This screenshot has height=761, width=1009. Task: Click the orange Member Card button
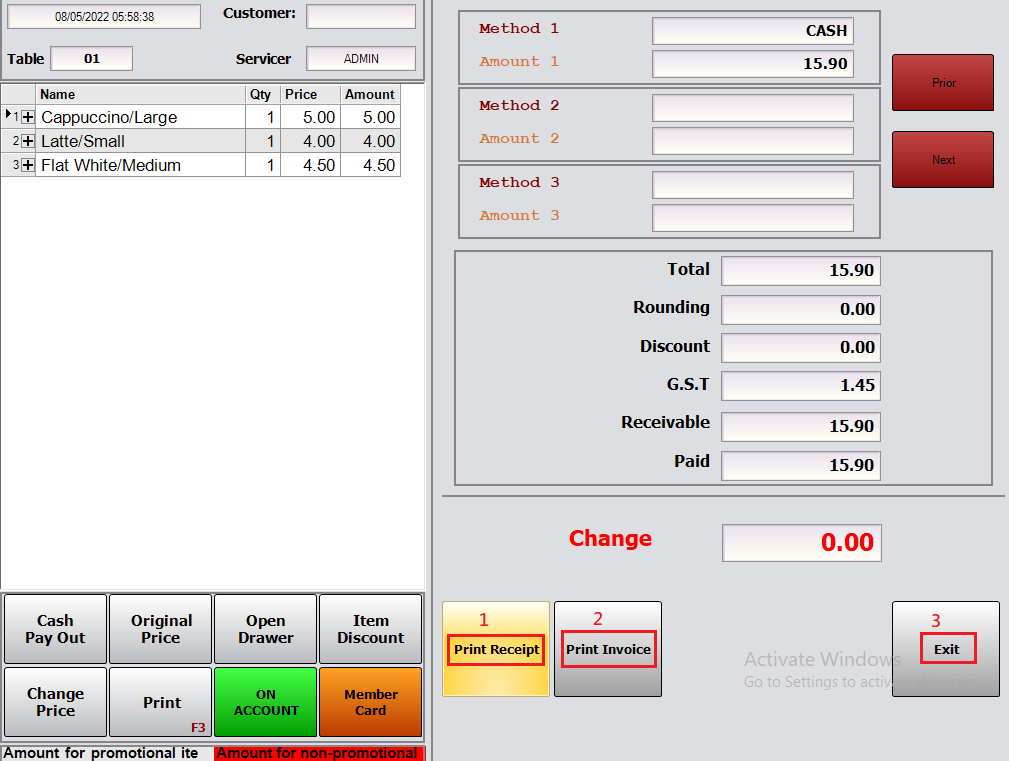[371, 702]
